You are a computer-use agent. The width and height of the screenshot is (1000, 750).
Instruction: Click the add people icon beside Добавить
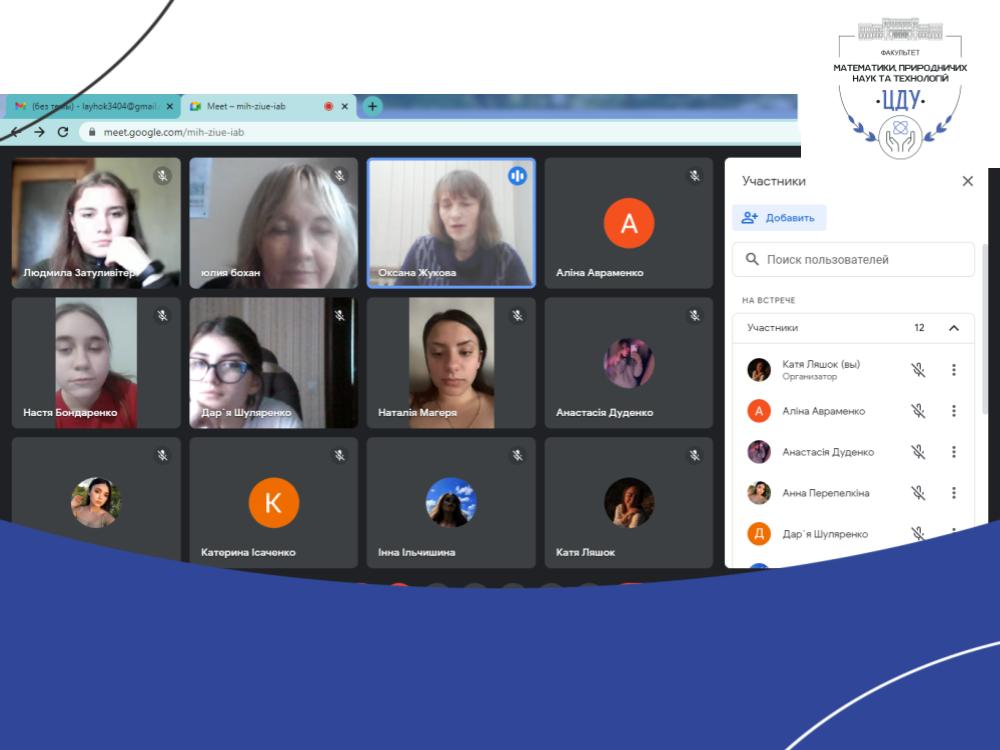click(x=750, y=218)
